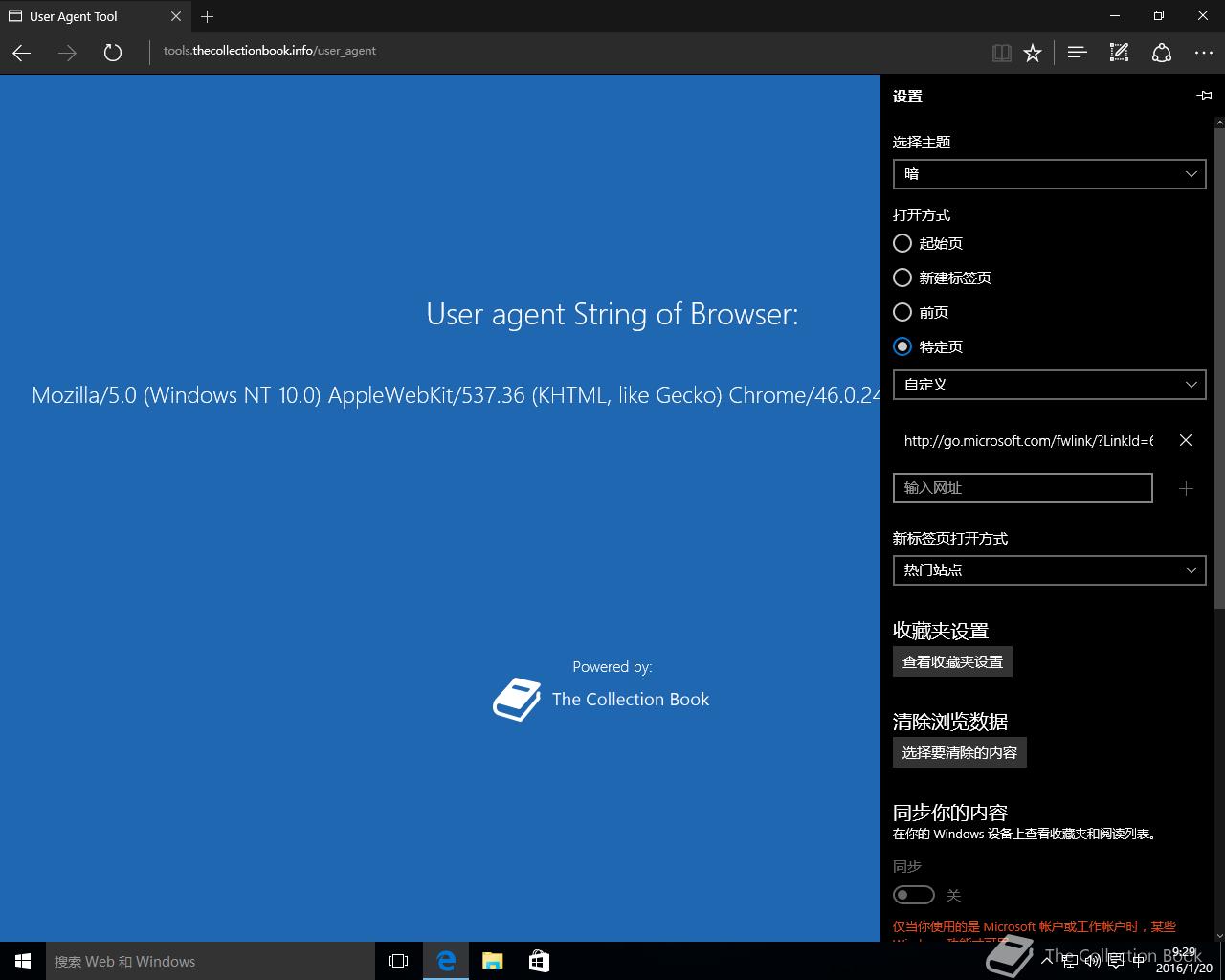
Task: Open reading view book icon
Action: pos(1002,53)
